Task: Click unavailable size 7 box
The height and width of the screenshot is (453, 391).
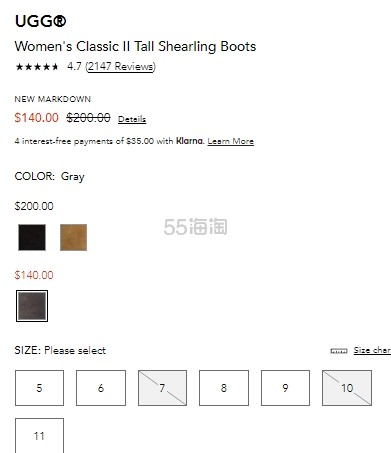Action: coord(162,388)
